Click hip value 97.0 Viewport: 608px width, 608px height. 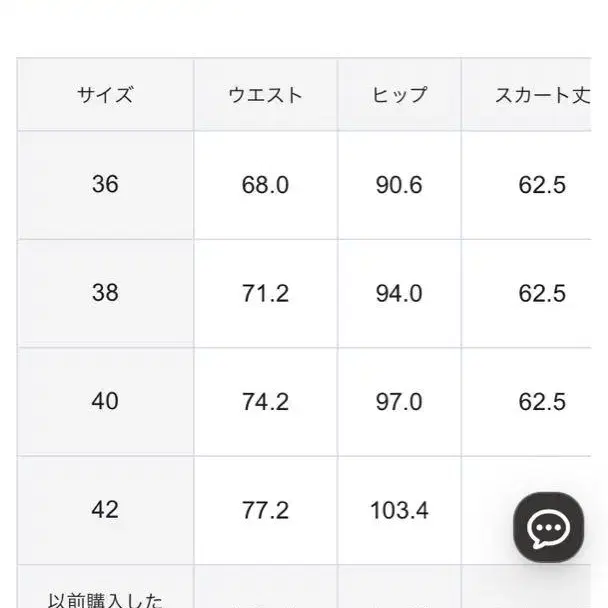[399, 402]
